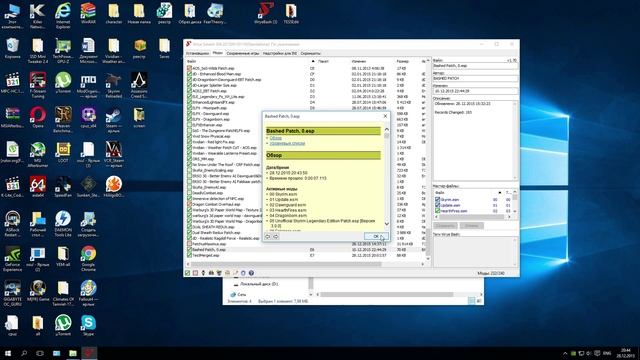Select the Recycle Bin (Корзина) icon
This screenshot has width=640, height=360.
point(12,48)
